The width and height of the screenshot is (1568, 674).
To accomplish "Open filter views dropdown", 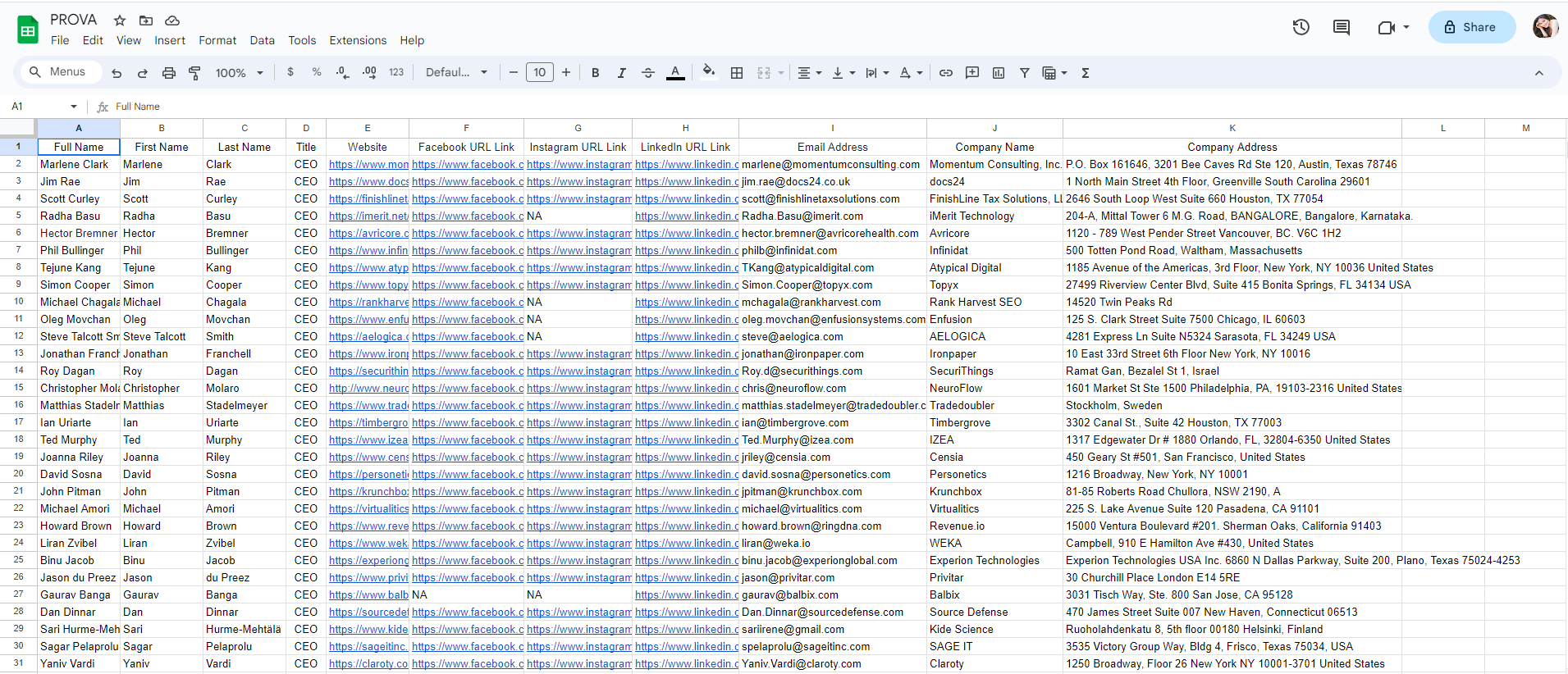I will (x=1054, y=73).
